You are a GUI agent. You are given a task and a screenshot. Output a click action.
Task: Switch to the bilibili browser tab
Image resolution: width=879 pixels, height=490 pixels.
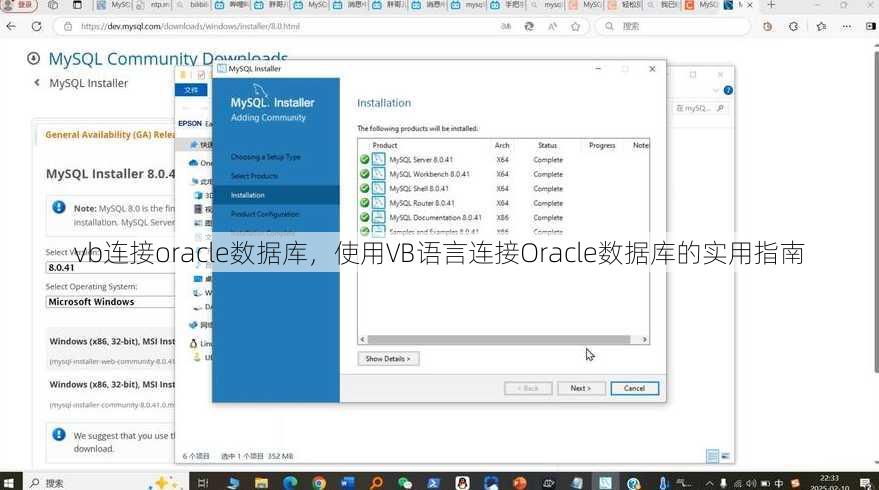pos(193,5)
